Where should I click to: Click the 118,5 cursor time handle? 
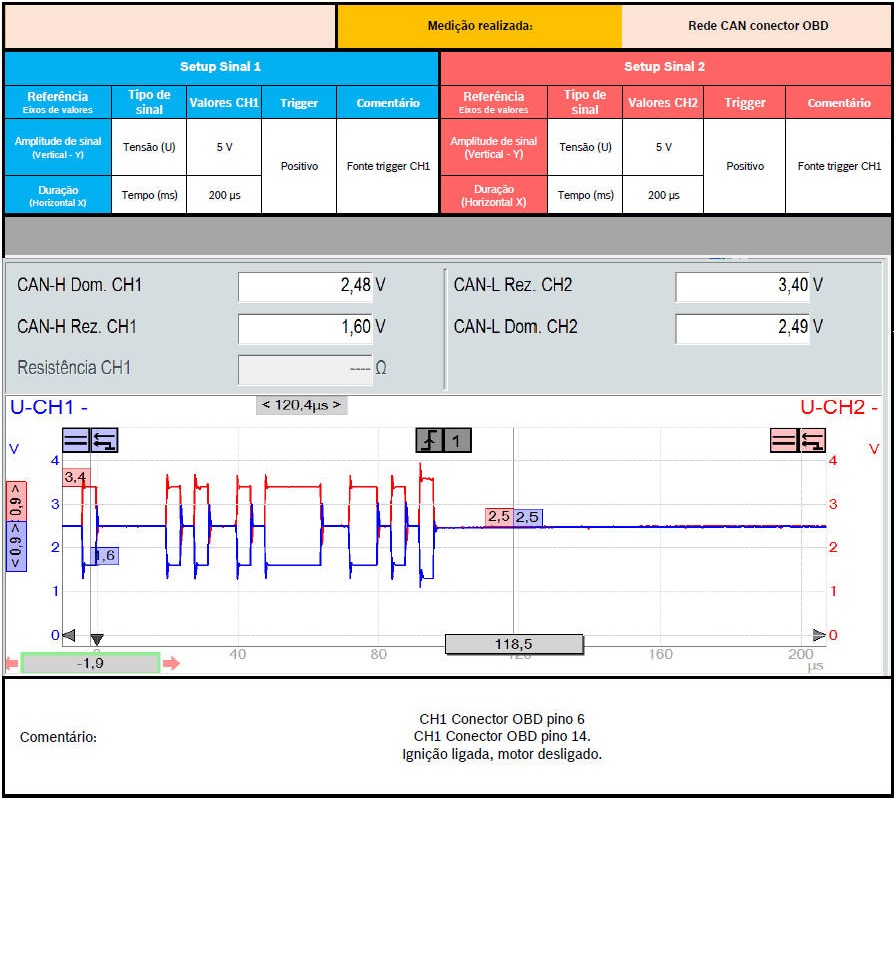pyautogui.click(x=513, y=645)
